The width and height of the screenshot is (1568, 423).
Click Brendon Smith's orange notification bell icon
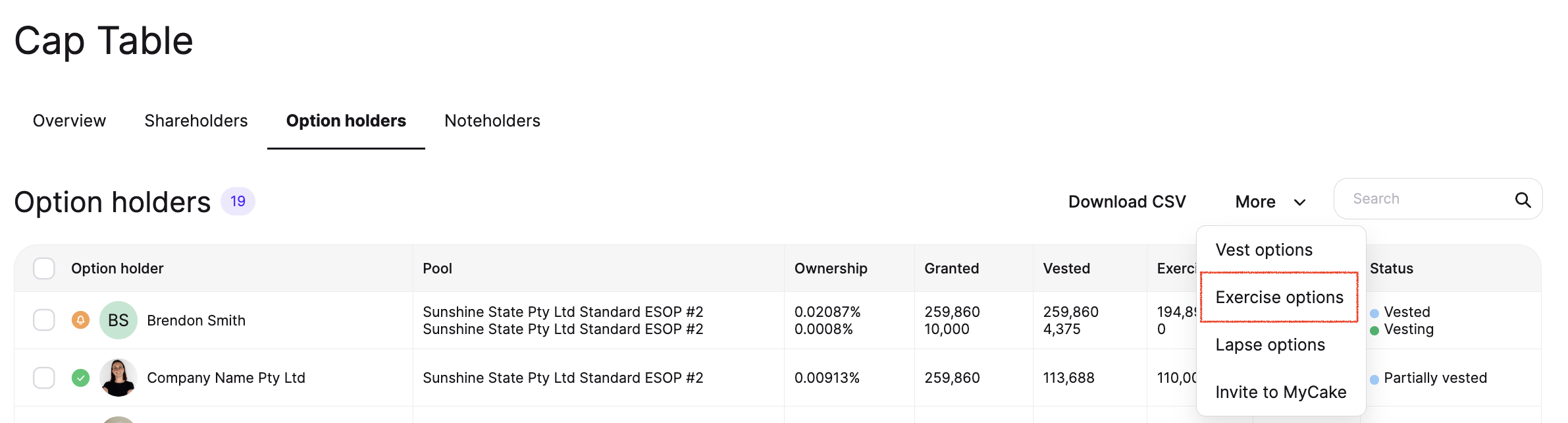click(x=80, y=320)
